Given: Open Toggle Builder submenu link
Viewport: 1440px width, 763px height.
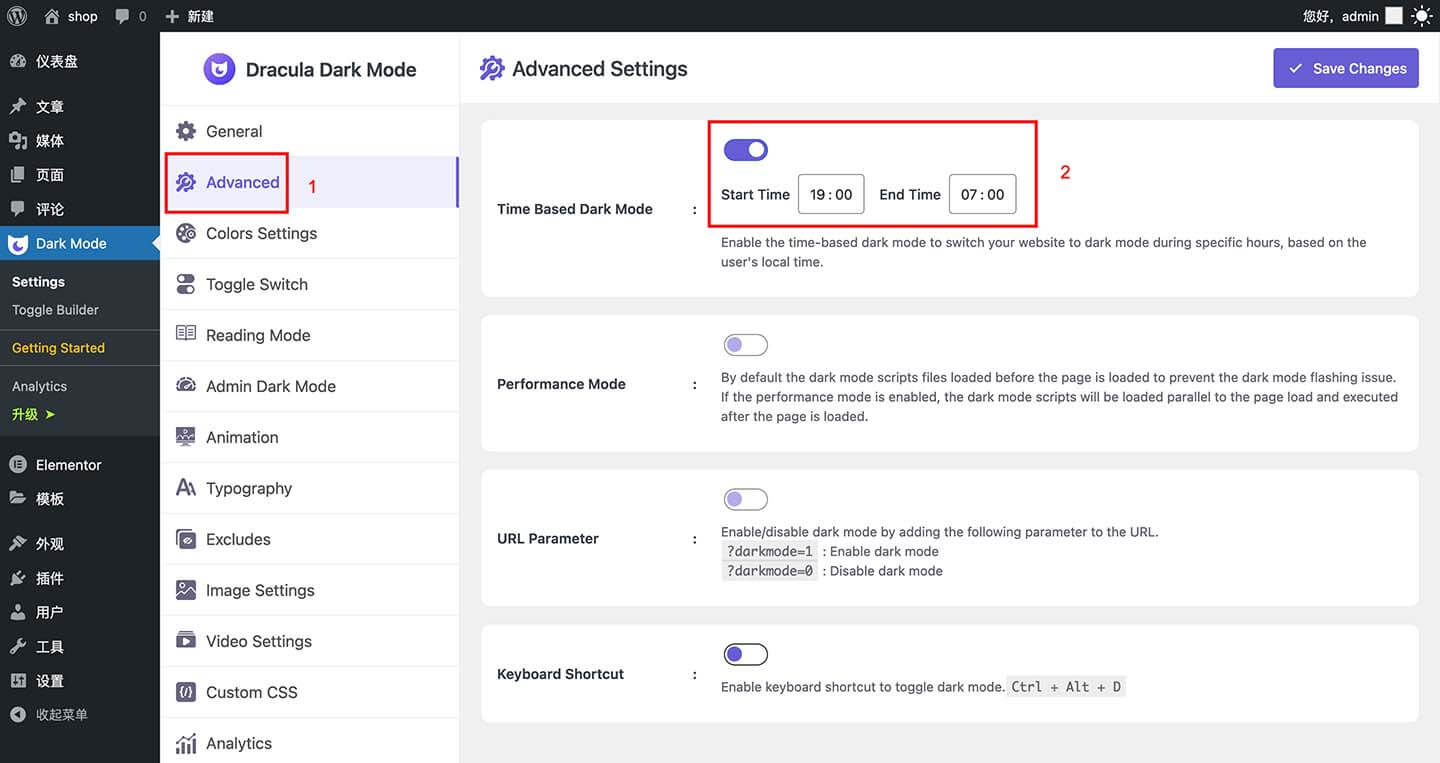Looking at the screenshot, I should (x=55, y=310).
